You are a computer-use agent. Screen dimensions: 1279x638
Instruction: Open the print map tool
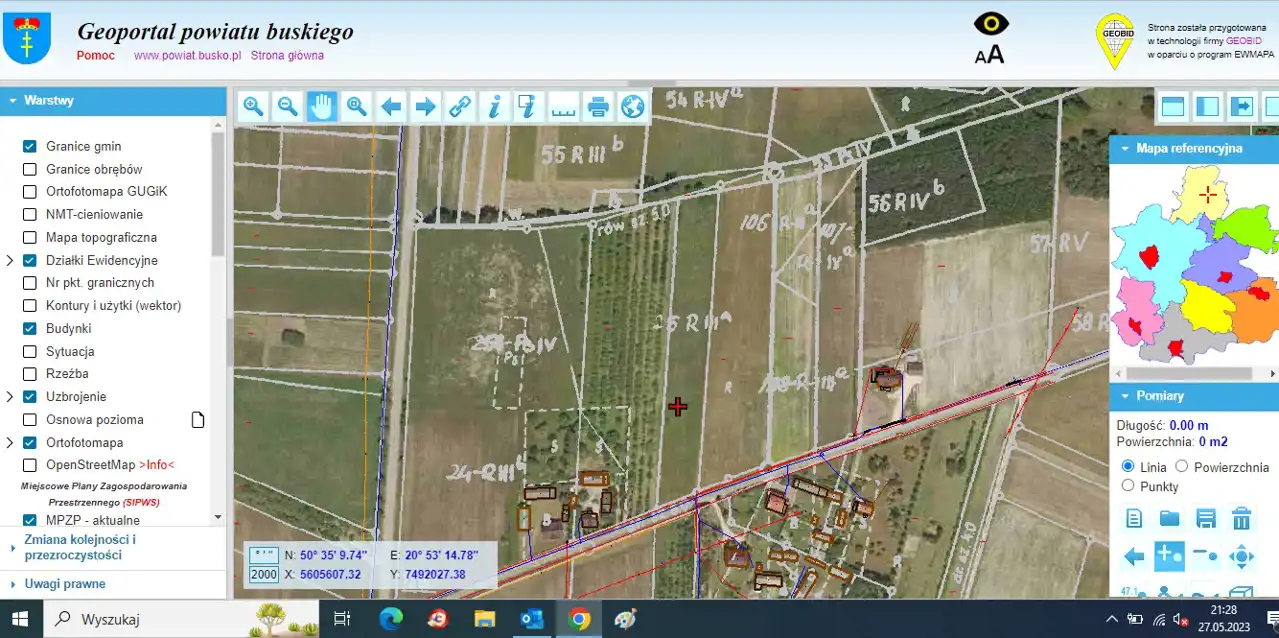pyautogui.click(x=598, y=106)
